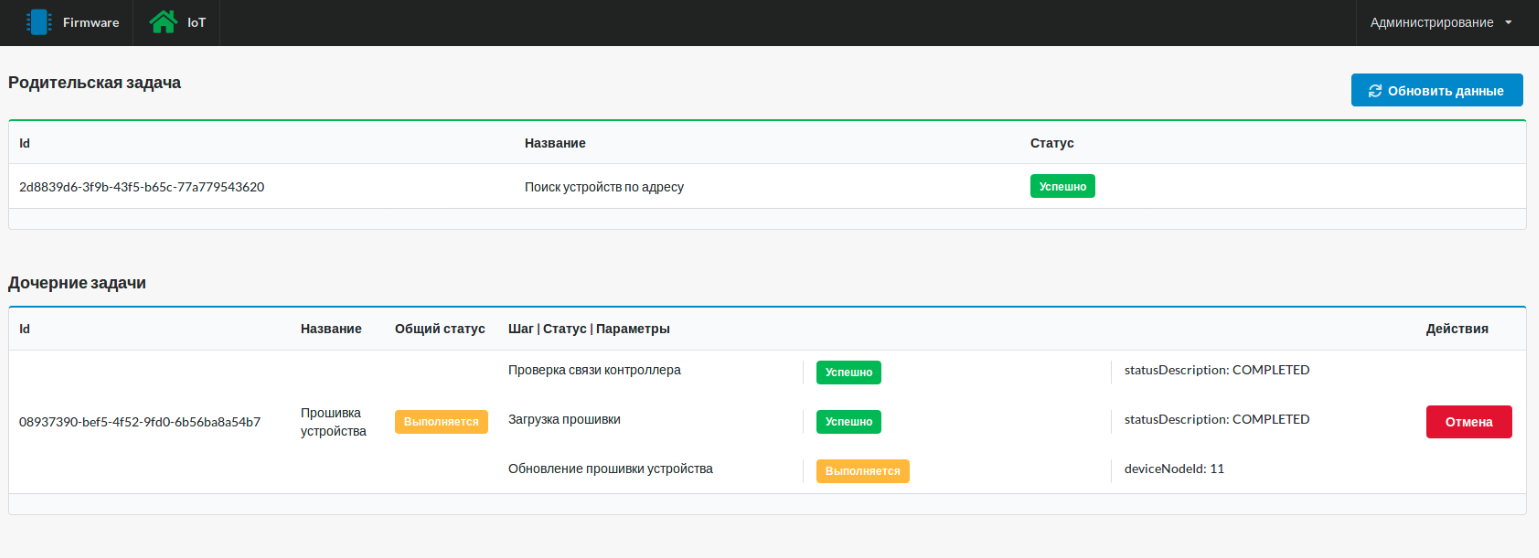1539x558 pixels.
Task: Click the parent task Успешно status badge
Action: [1062, 187]
